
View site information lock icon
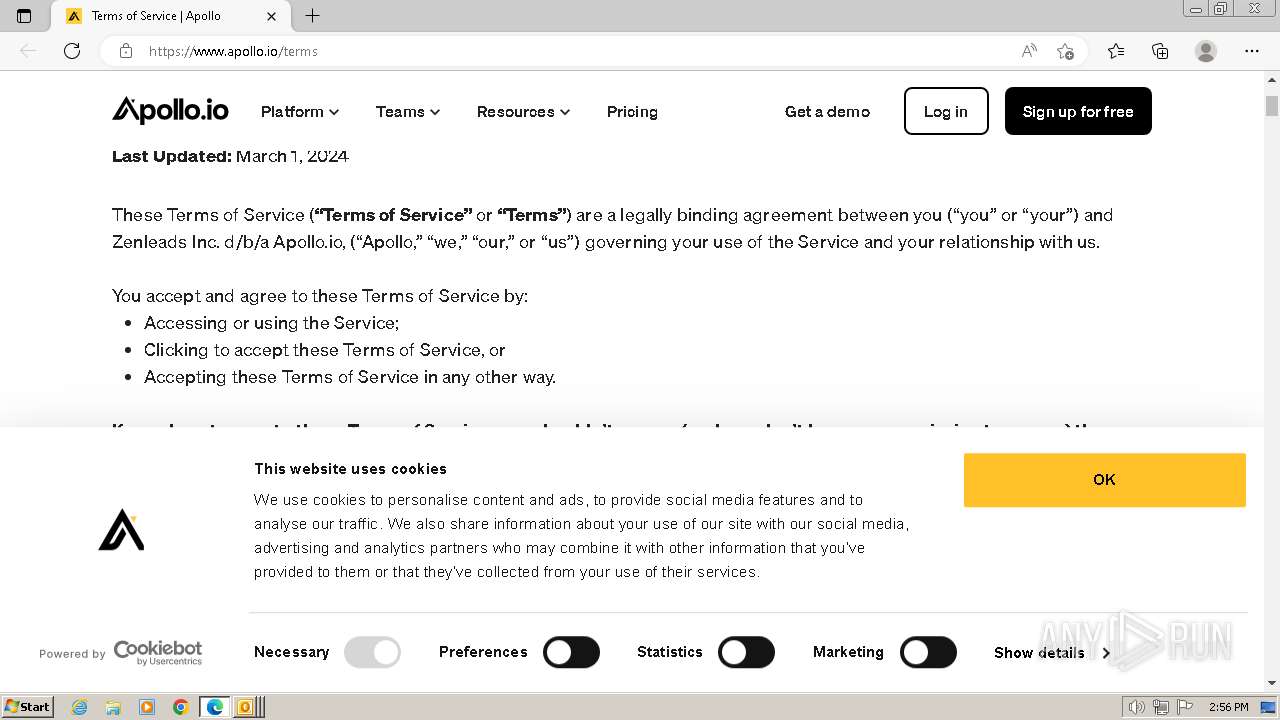(x=126, y=51)
